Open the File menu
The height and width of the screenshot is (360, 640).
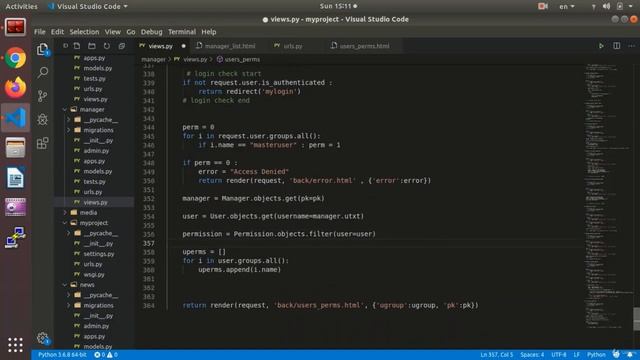[x=40, y=32]
